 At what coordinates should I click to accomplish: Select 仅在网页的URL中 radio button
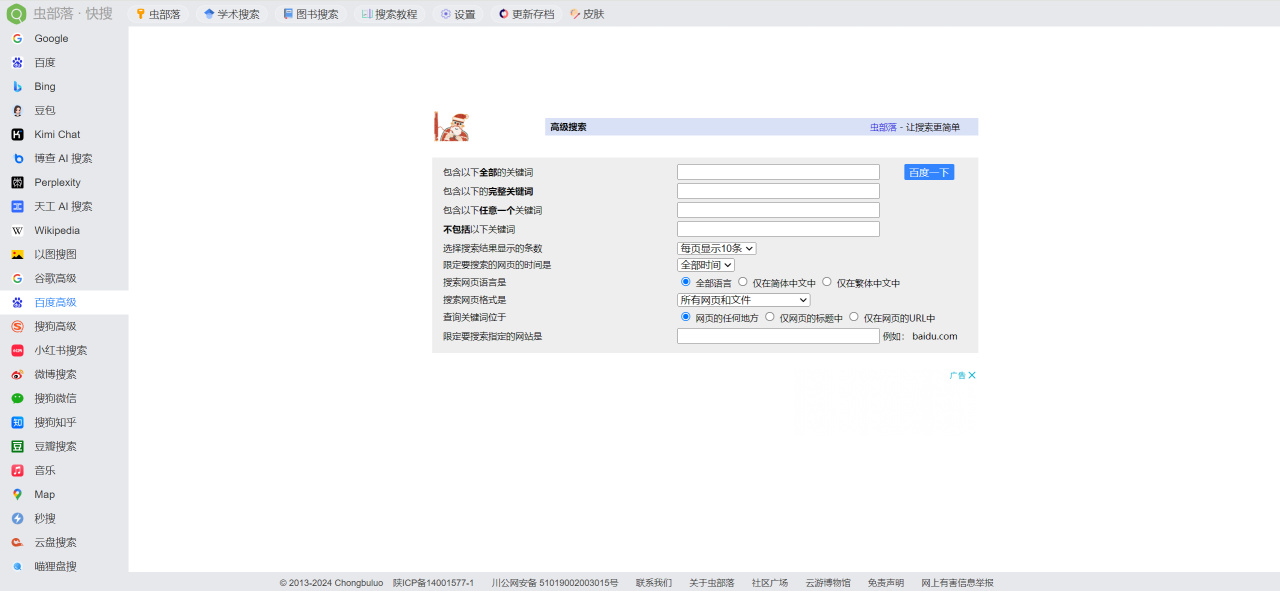click(854, 317)
